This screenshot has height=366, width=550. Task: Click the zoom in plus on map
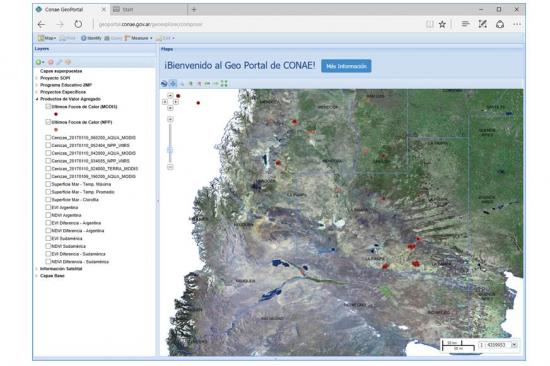point(170,120)
